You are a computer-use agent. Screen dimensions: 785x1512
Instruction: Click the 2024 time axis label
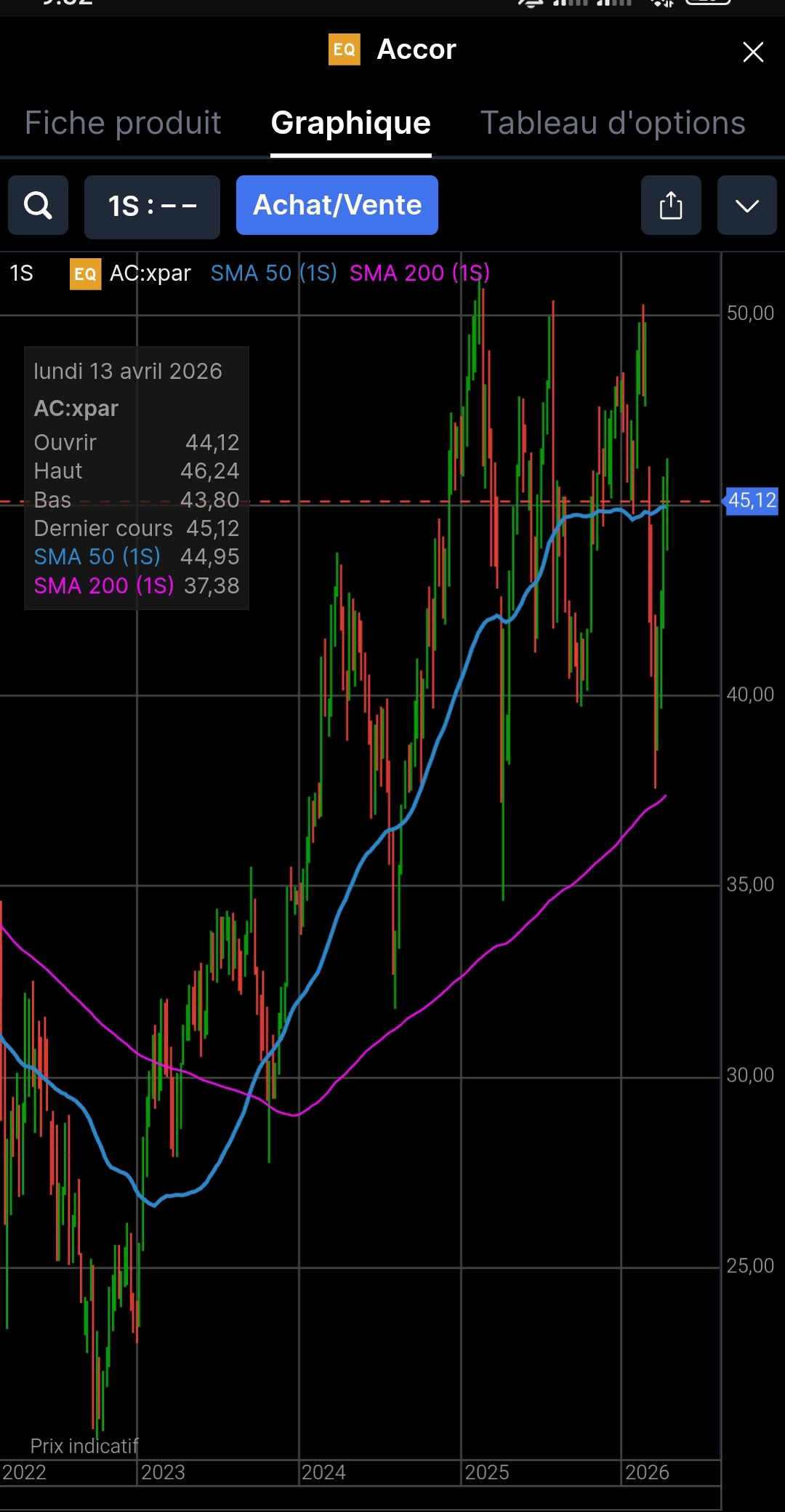click(323, 1472)
